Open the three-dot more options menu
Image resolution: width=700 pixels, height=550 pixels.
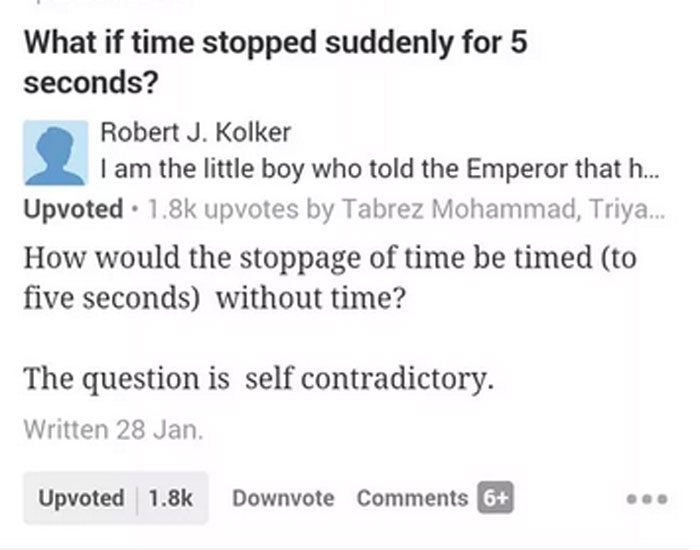click(x=646, y=499)
